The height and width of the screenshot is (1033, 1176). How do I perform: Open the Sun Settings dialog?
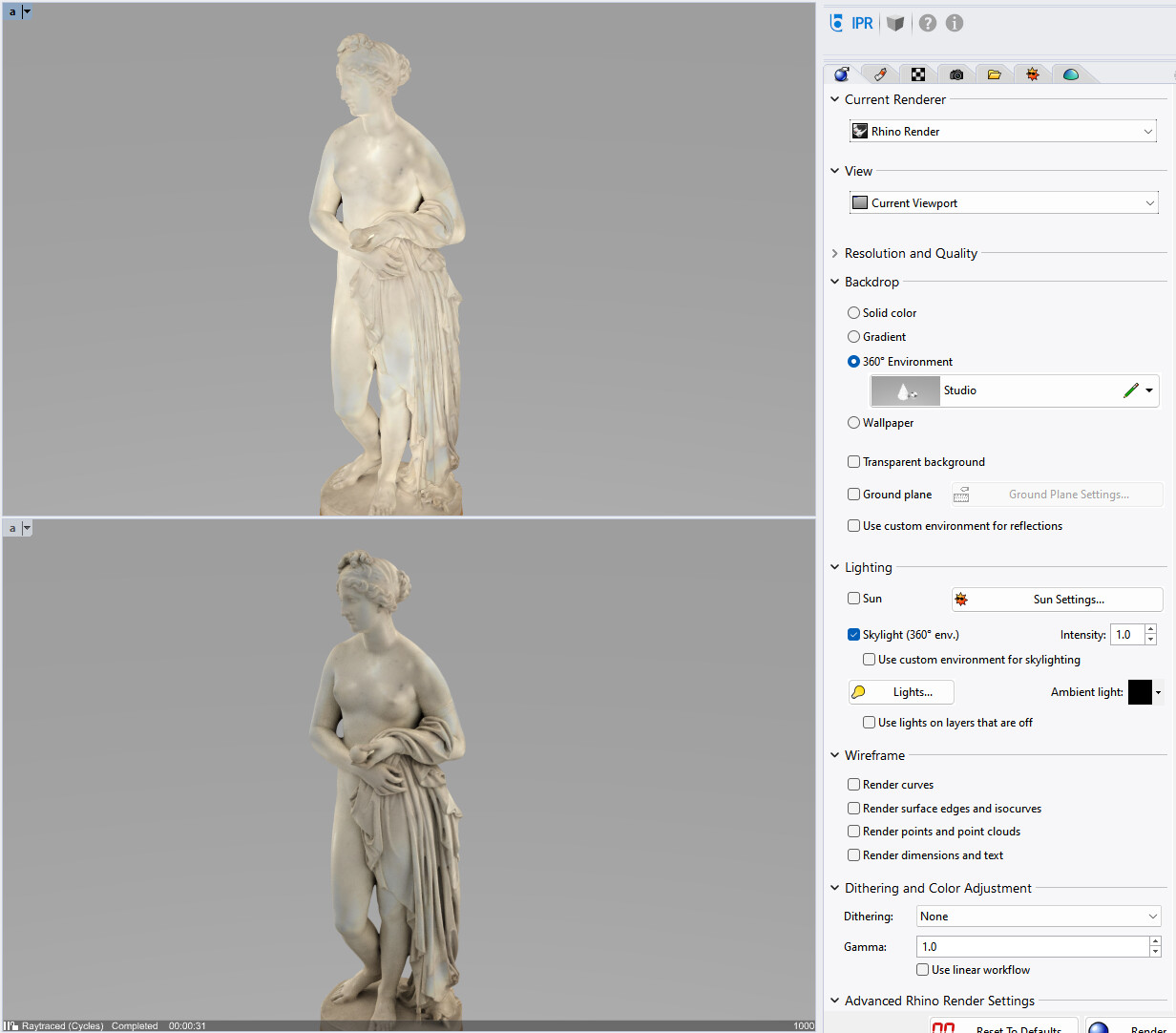pyautogui.click(x=1056, y=599)
